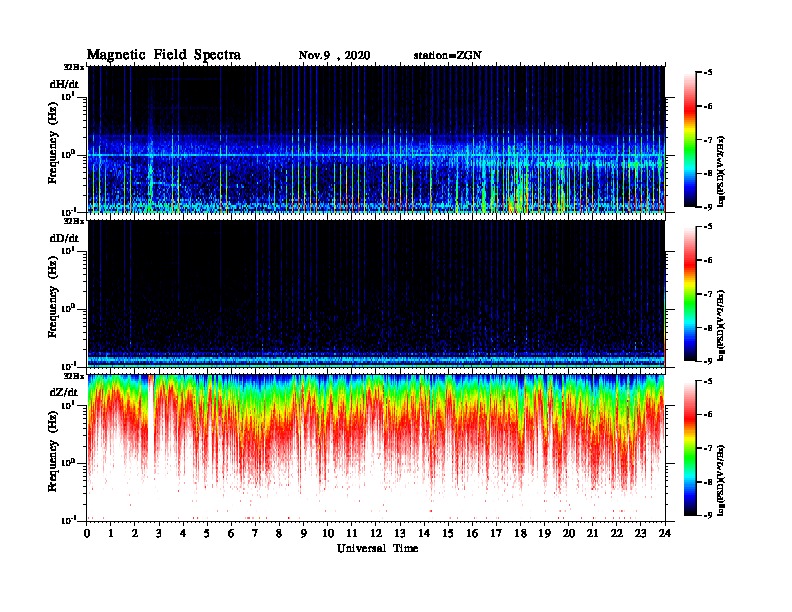
Task: Click the dZ/dt spectrogram plot
Action: click(376, 448)
